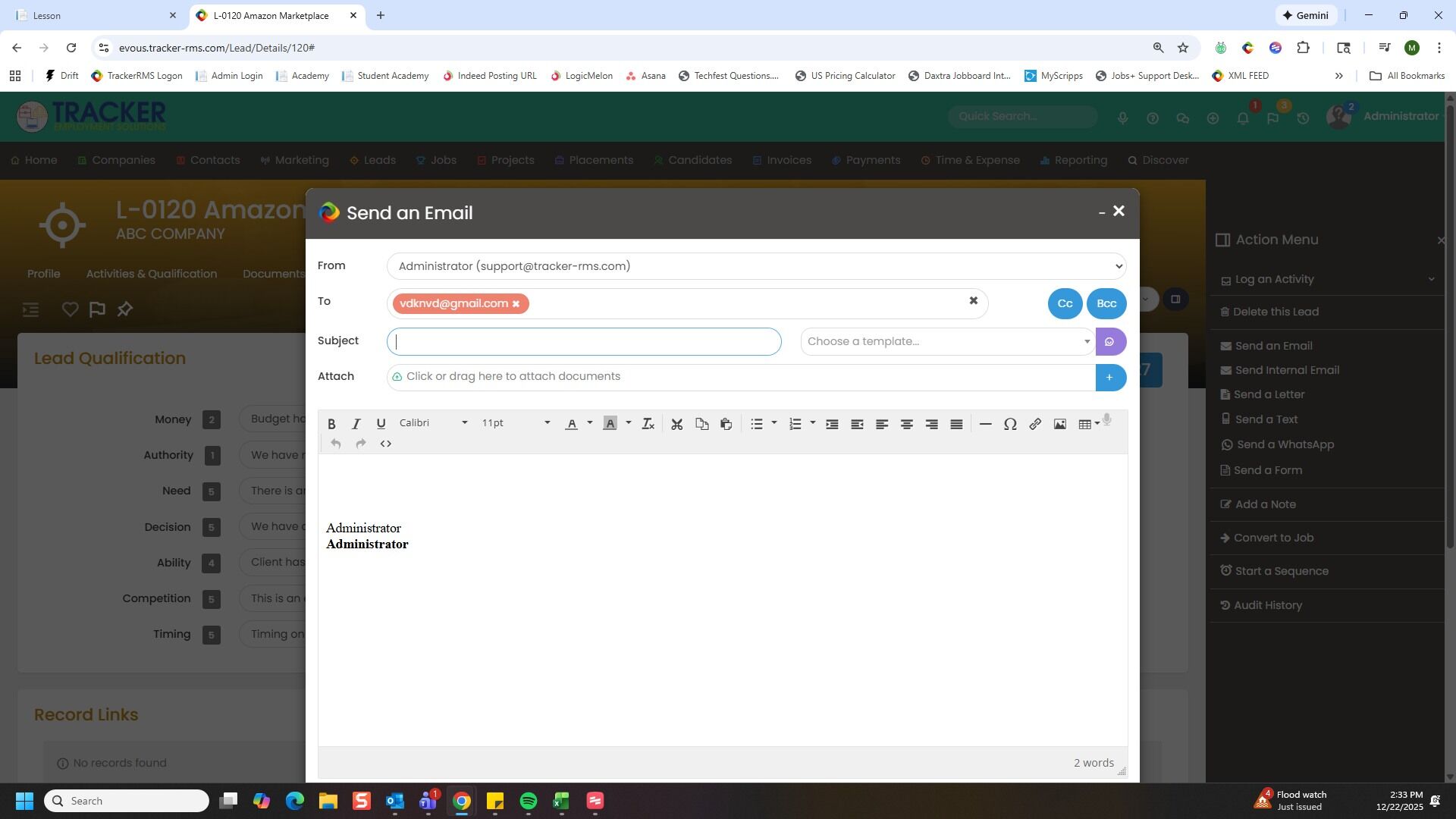Screen dimensions: 1456x819
Task: Open text highlight color picker
Action: pos(628,423)
